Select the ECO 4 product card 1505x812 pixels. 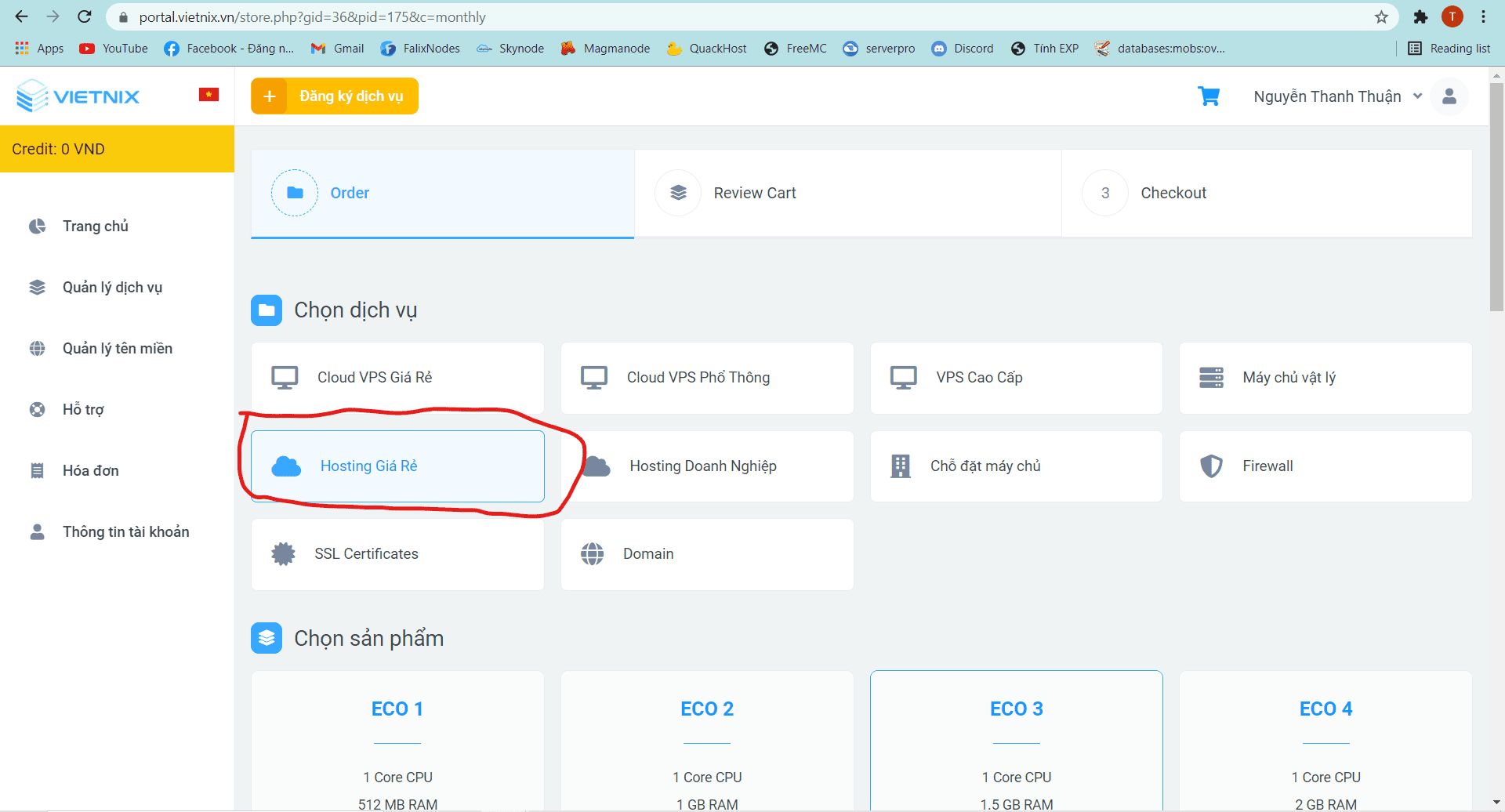point(1325,741)
